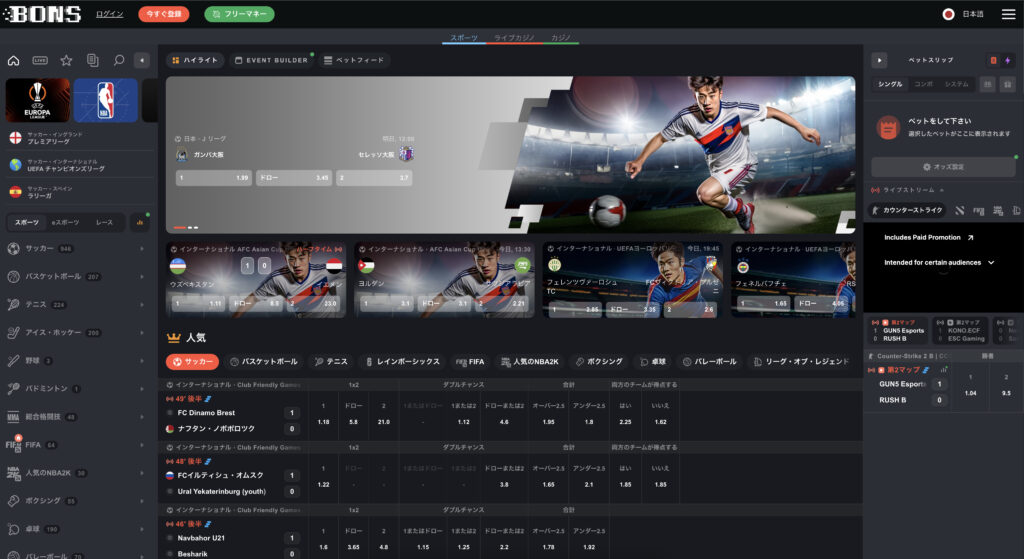Open the NBA league thumbnail
Image resolution: width=1024 pixels, height=559 pixels.
point(105,101)
